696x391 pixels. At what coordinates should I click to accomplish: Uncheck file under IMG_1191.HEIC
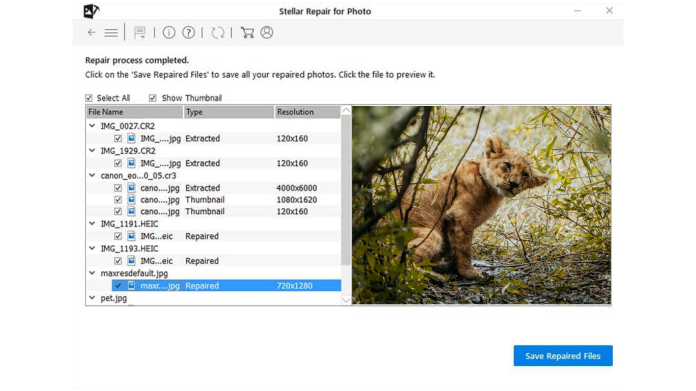coord(118,236)
